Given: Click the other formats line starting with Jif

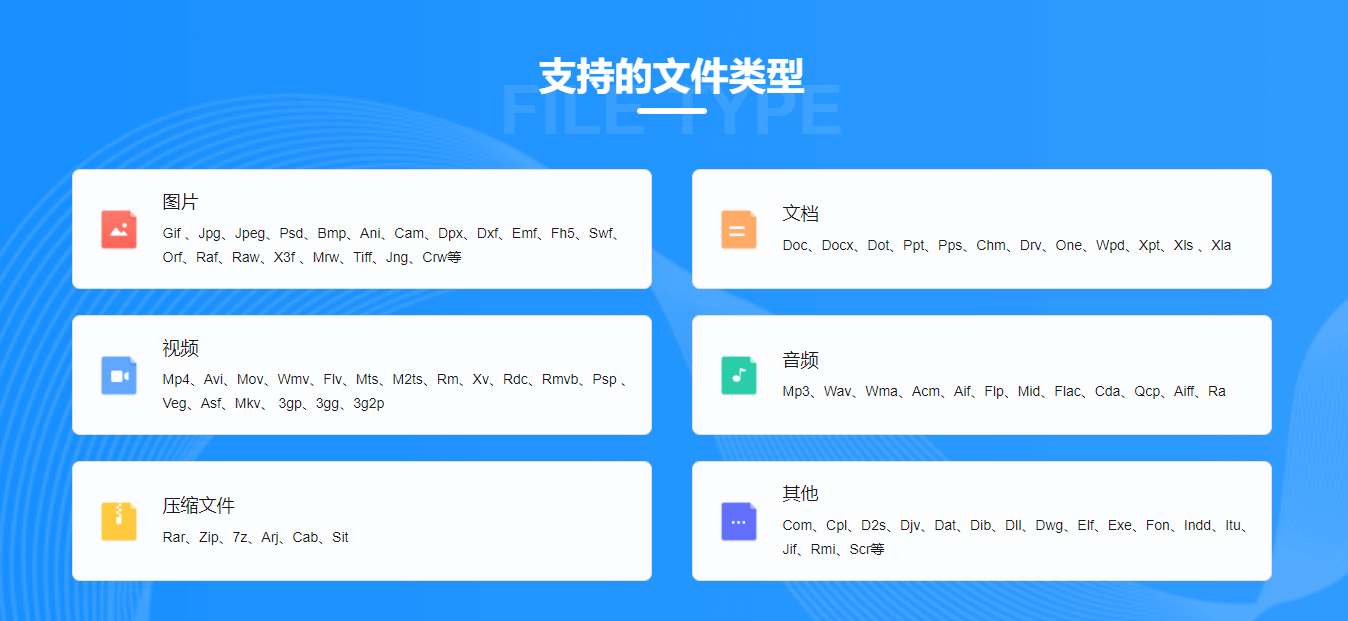Looking at the screenshot, I should [834, 549].
